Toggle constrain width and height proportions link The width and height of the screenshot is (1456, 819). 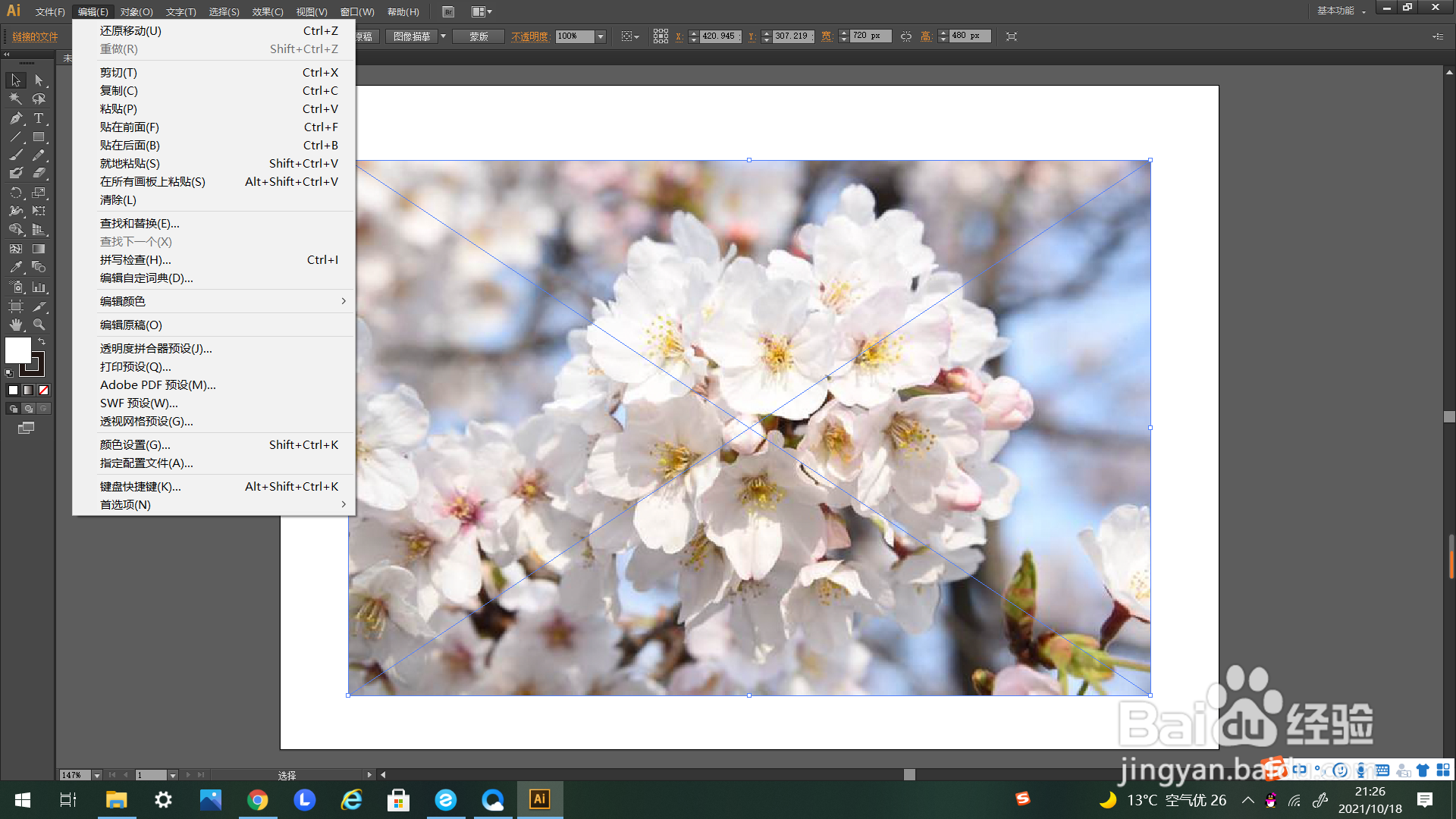pyautogui.click(x=906, y=36)
